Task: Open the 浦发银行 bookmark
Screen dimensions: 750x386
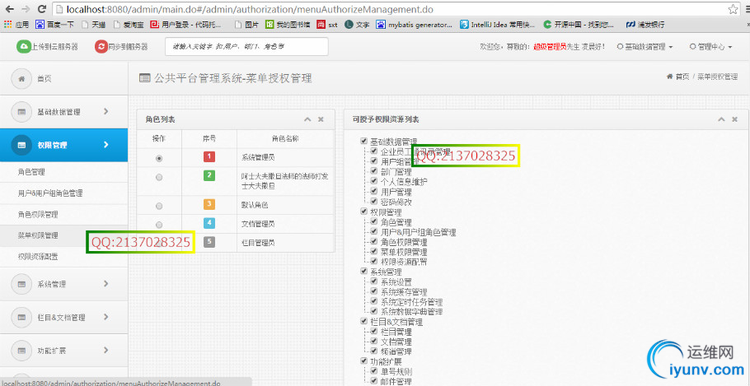Action: pyautogui.click(x=646, y=24)
